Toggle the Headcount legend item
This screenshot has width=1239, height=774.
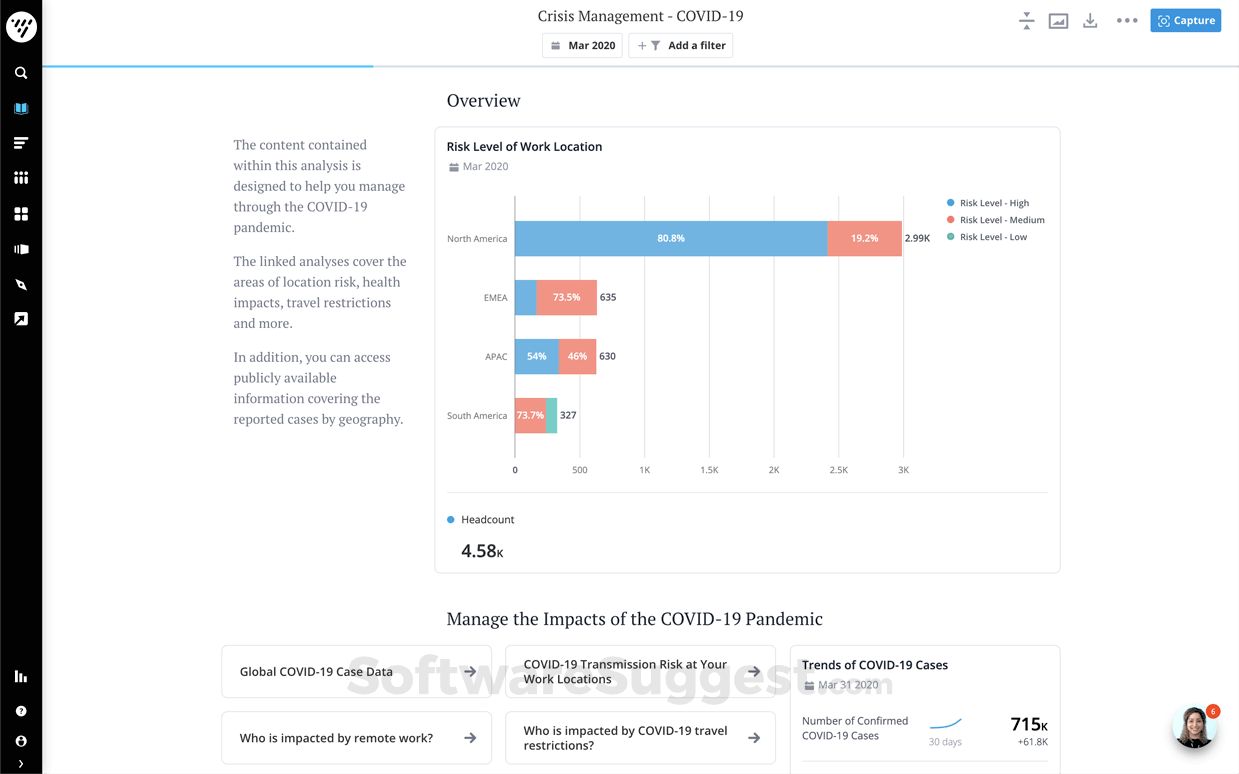(x=480, y=519)
